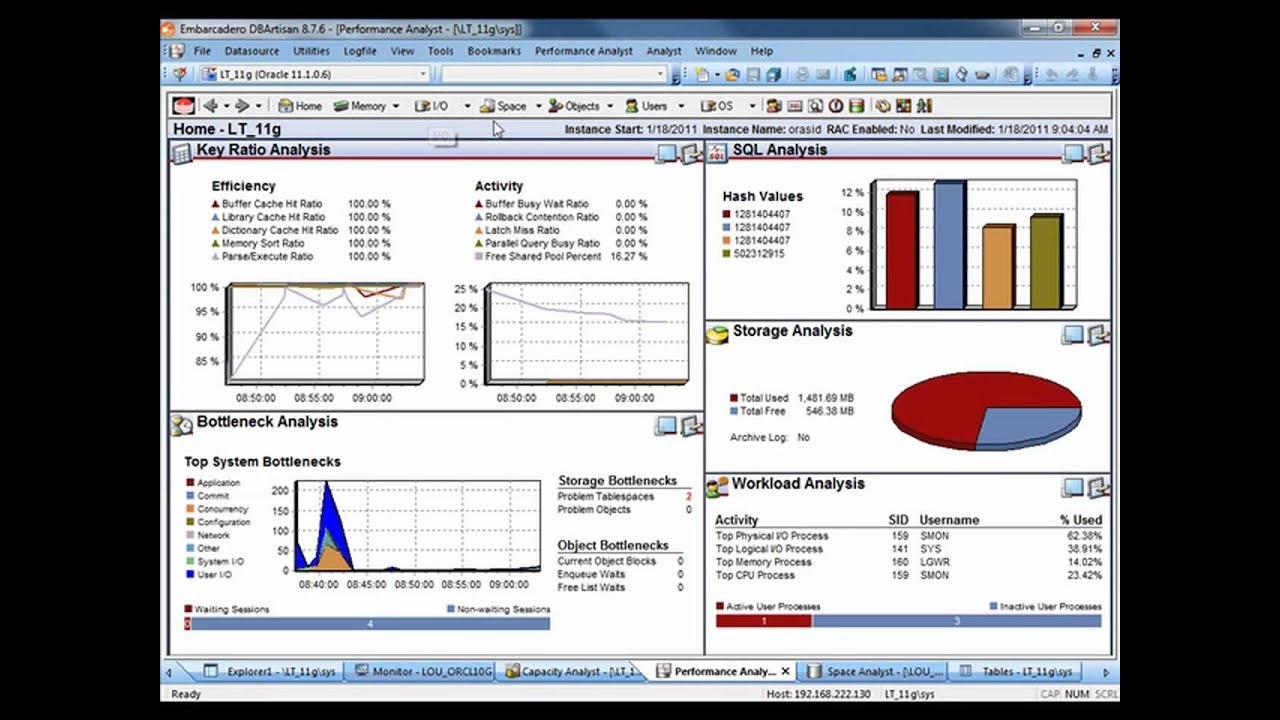Image resolution: width=1280 pixels, height=720 pixels.
Task: Click the Key Ratio Analysis panel icon
Action: point(182,153)
